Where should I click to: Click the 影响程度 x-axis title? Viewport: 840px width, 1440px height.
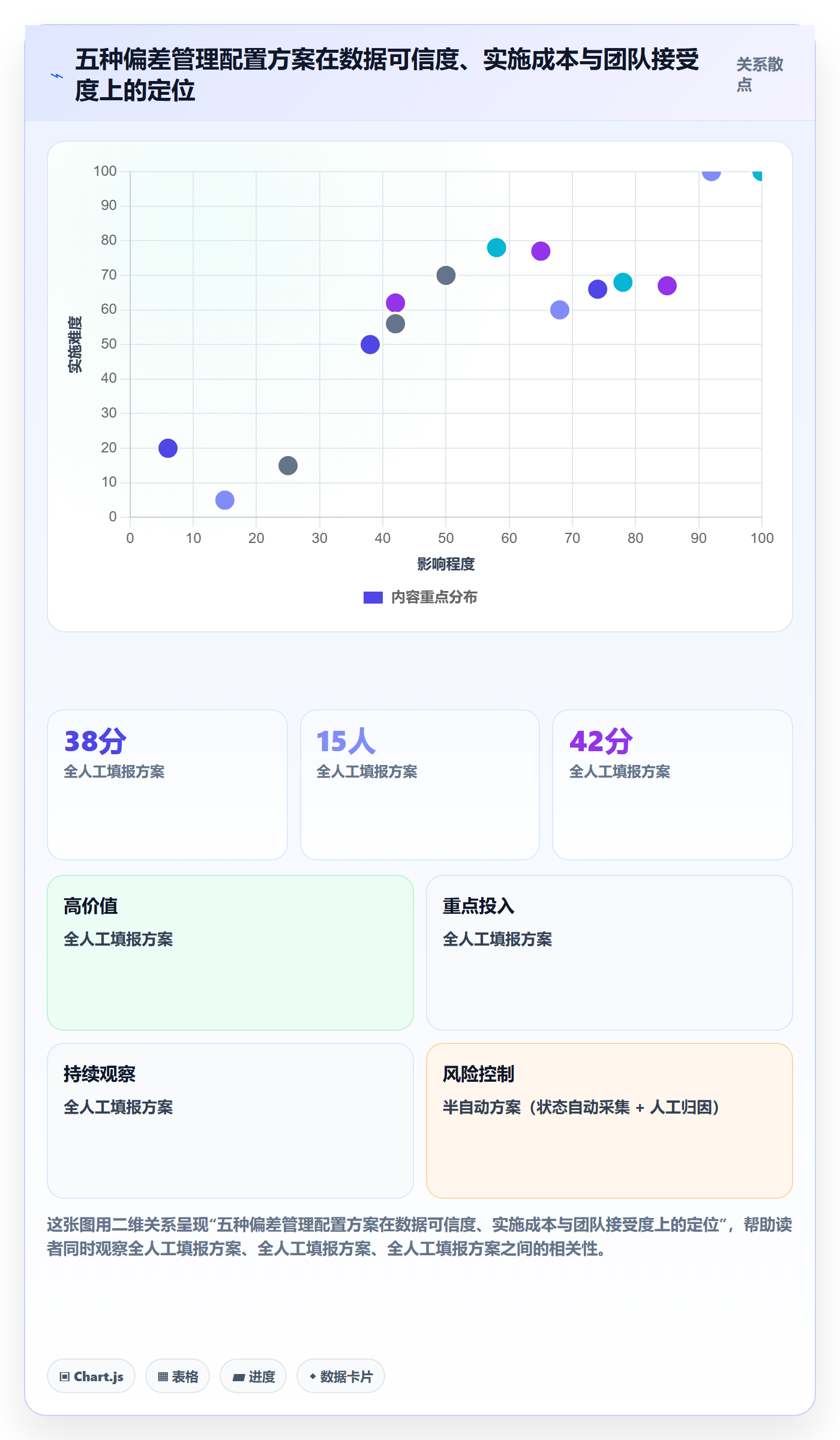point(446,564)
